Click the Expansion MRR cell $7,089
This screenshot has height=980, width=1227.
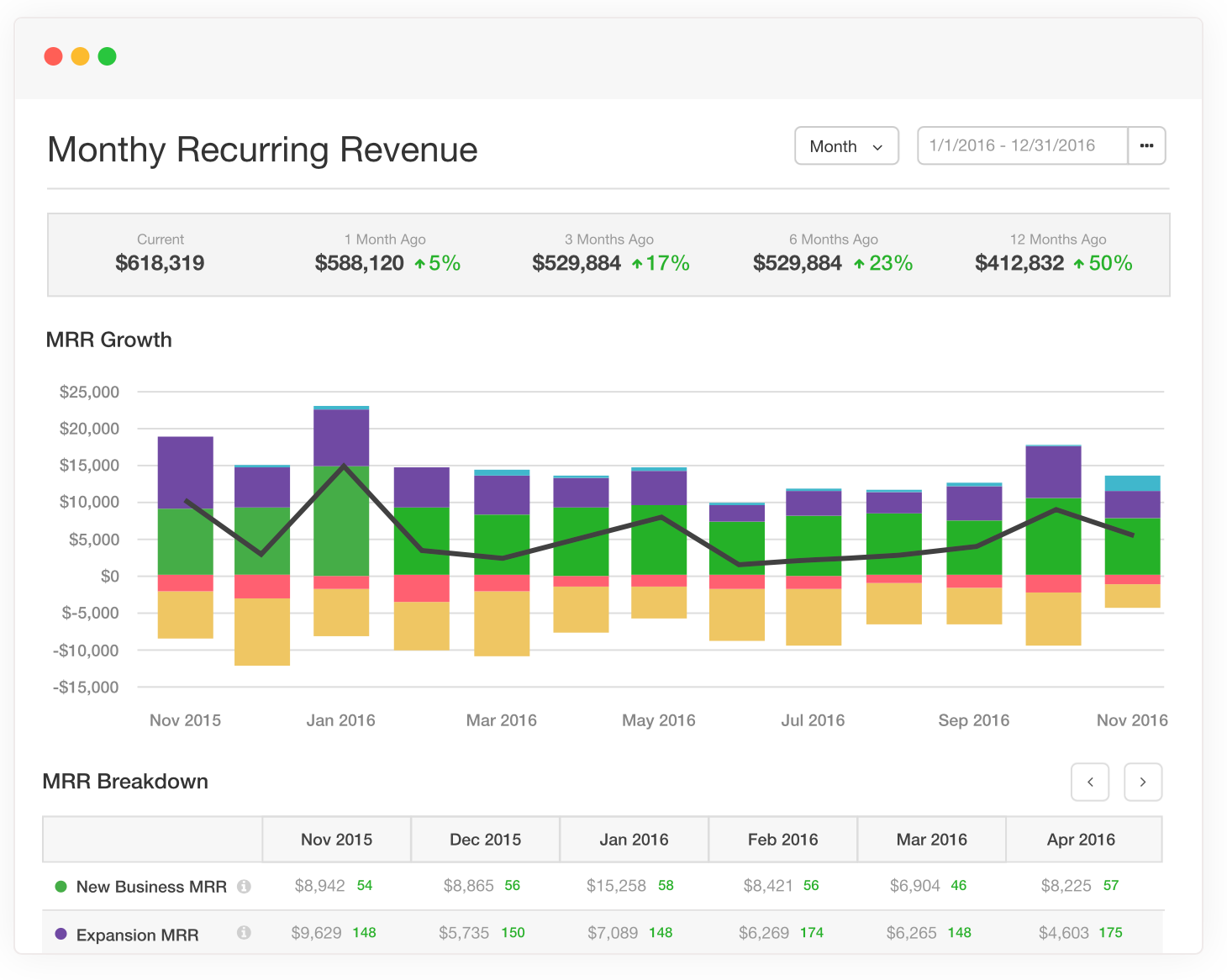point(613,933)
